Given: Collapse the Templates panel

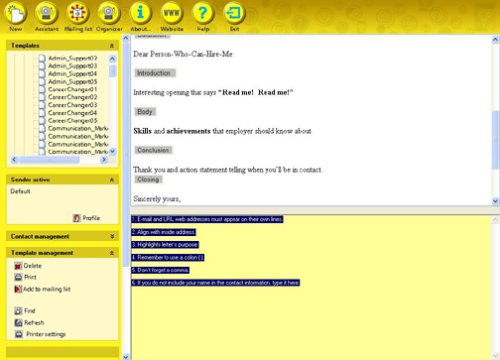Looking at the screenshot, I should point(112,45).
